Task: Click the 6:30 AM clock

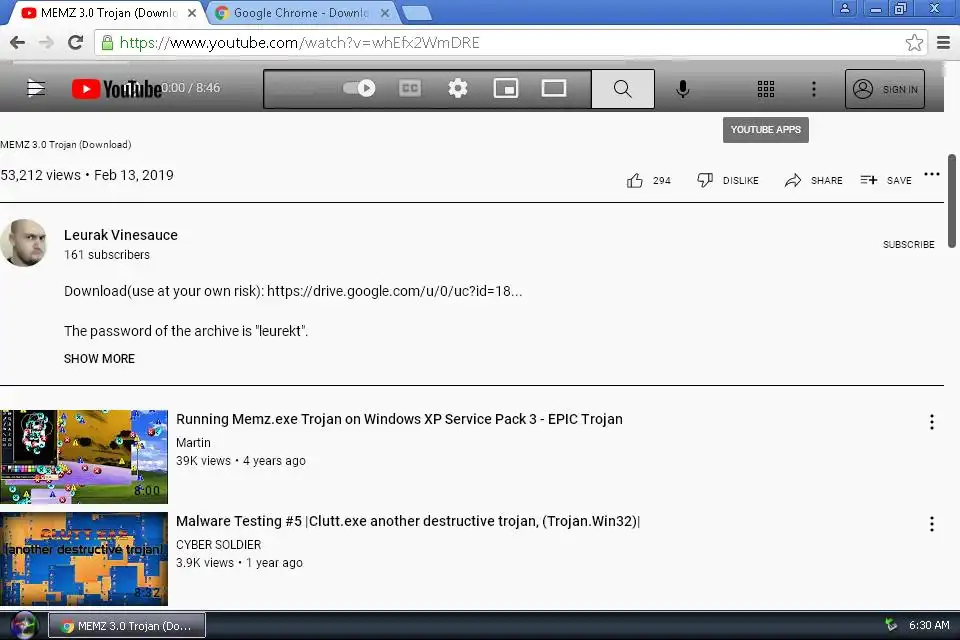Action: pyautogui.click(x=929, y=625)
